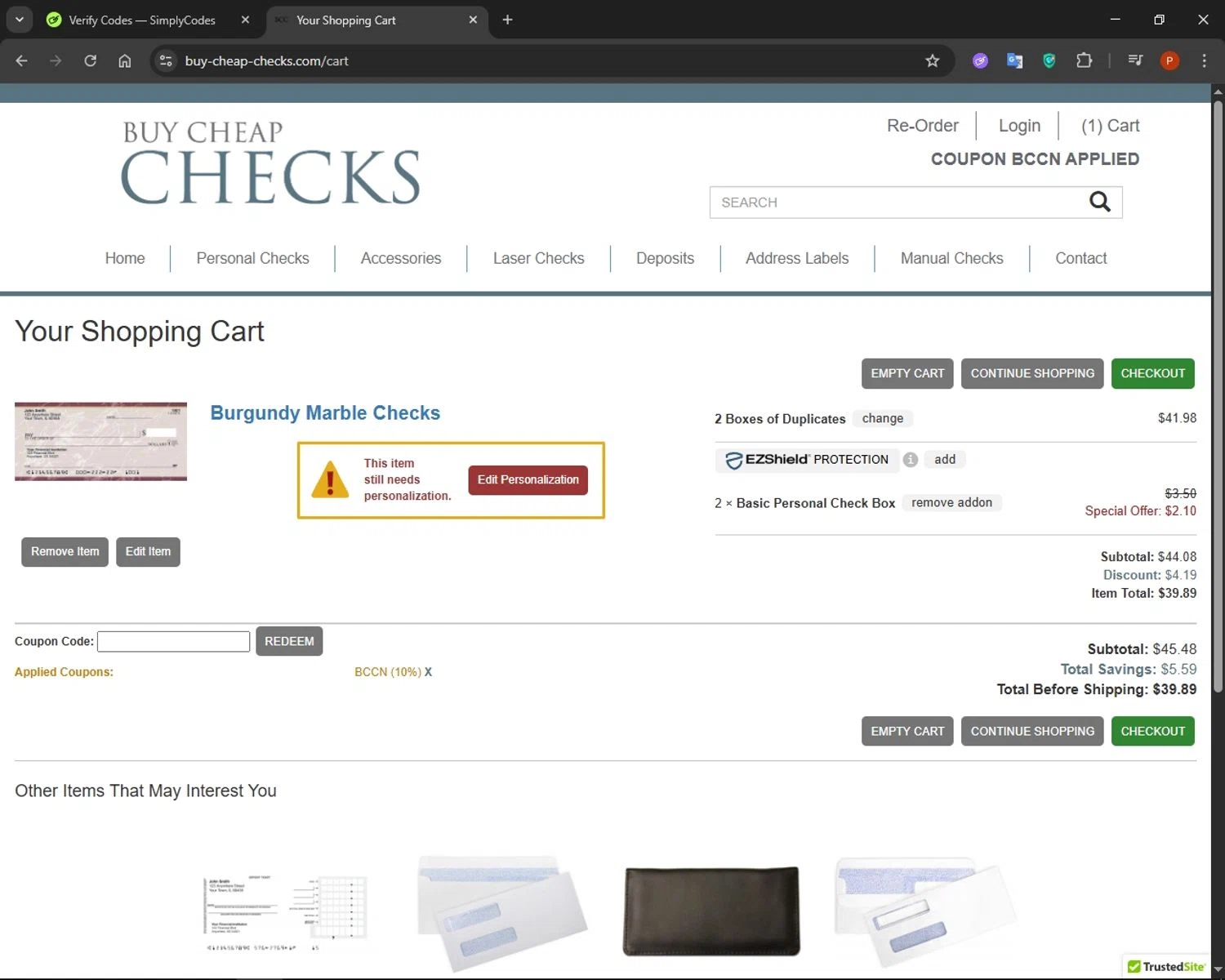The image size is (1225, 980).
Task: Open the media control icon
Action: [1135, 60]
